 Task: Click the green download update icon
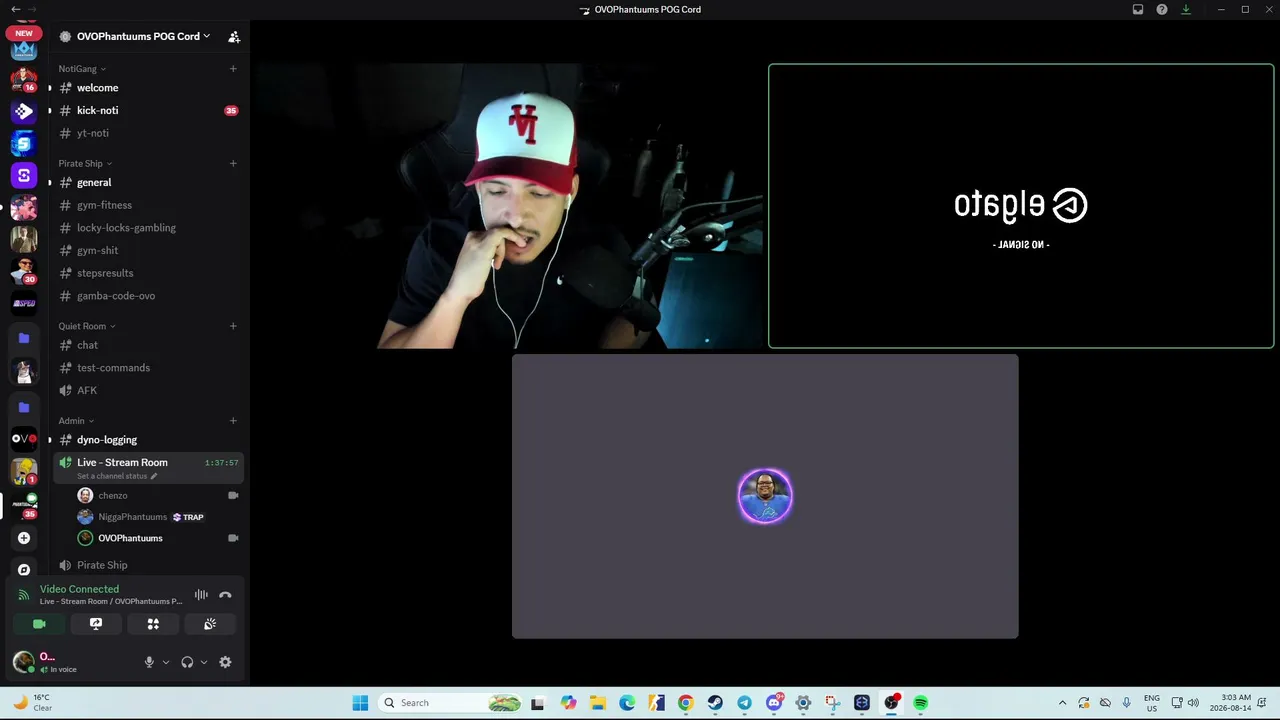pyautogui.click(x=1186, y=9)
